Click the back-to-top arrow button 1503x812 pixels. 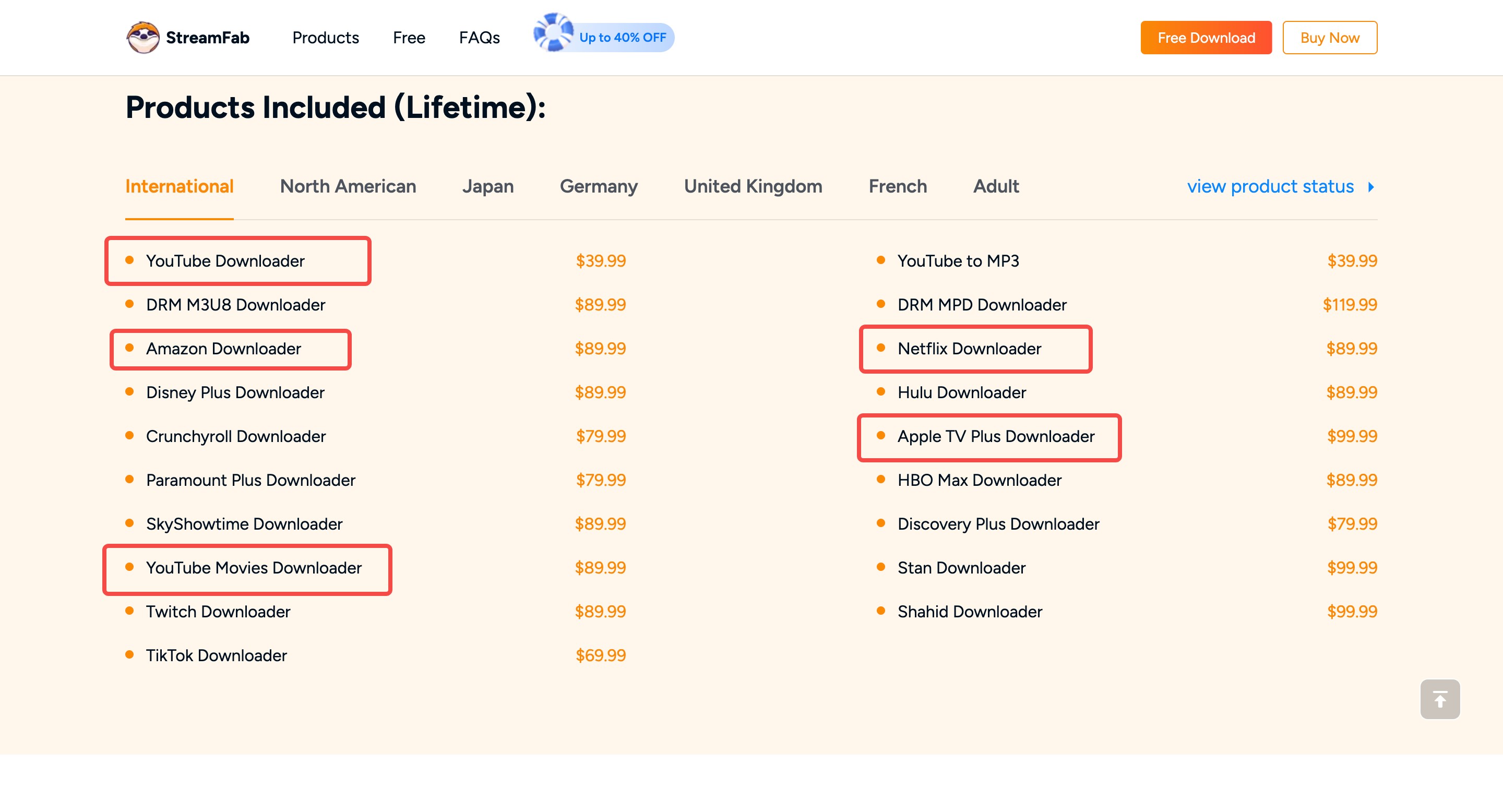tap(1440, 699)
